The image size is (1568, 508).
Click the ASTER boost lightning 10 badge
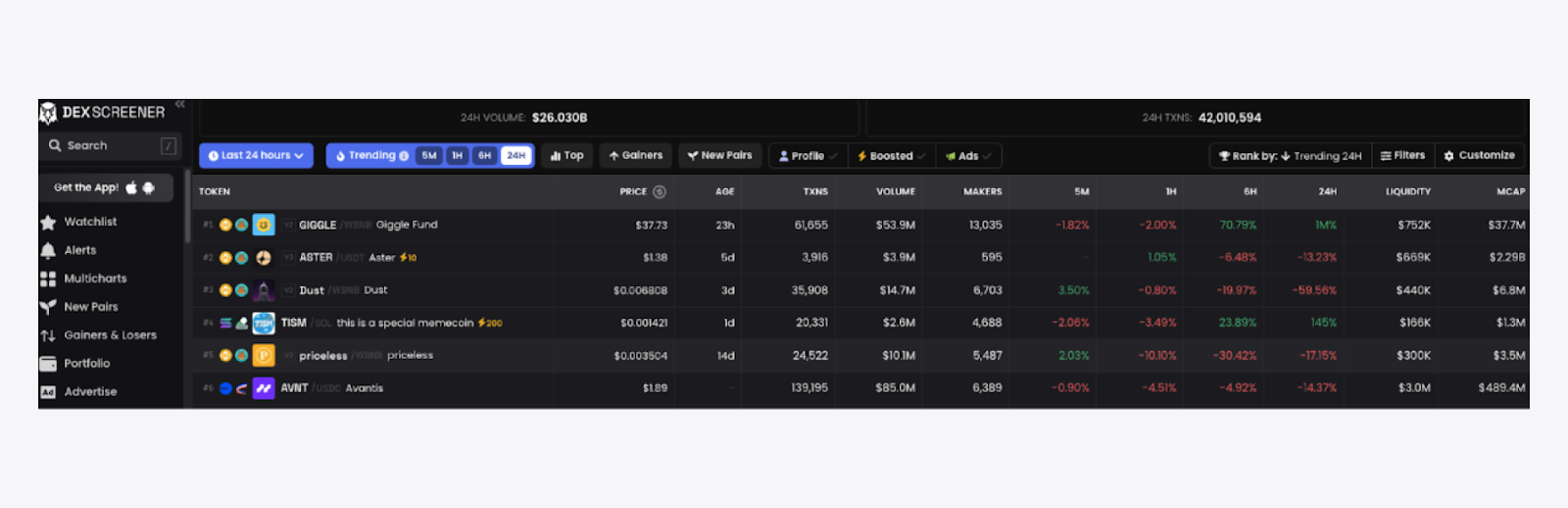(408, 258)
